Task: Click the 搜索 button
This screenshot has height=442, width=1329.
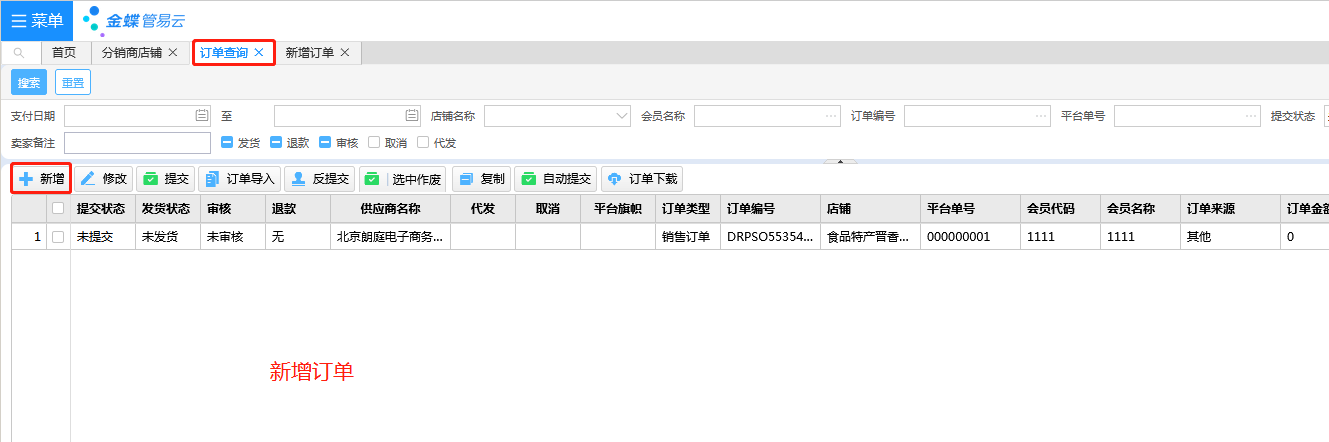Action: (29, 83)
